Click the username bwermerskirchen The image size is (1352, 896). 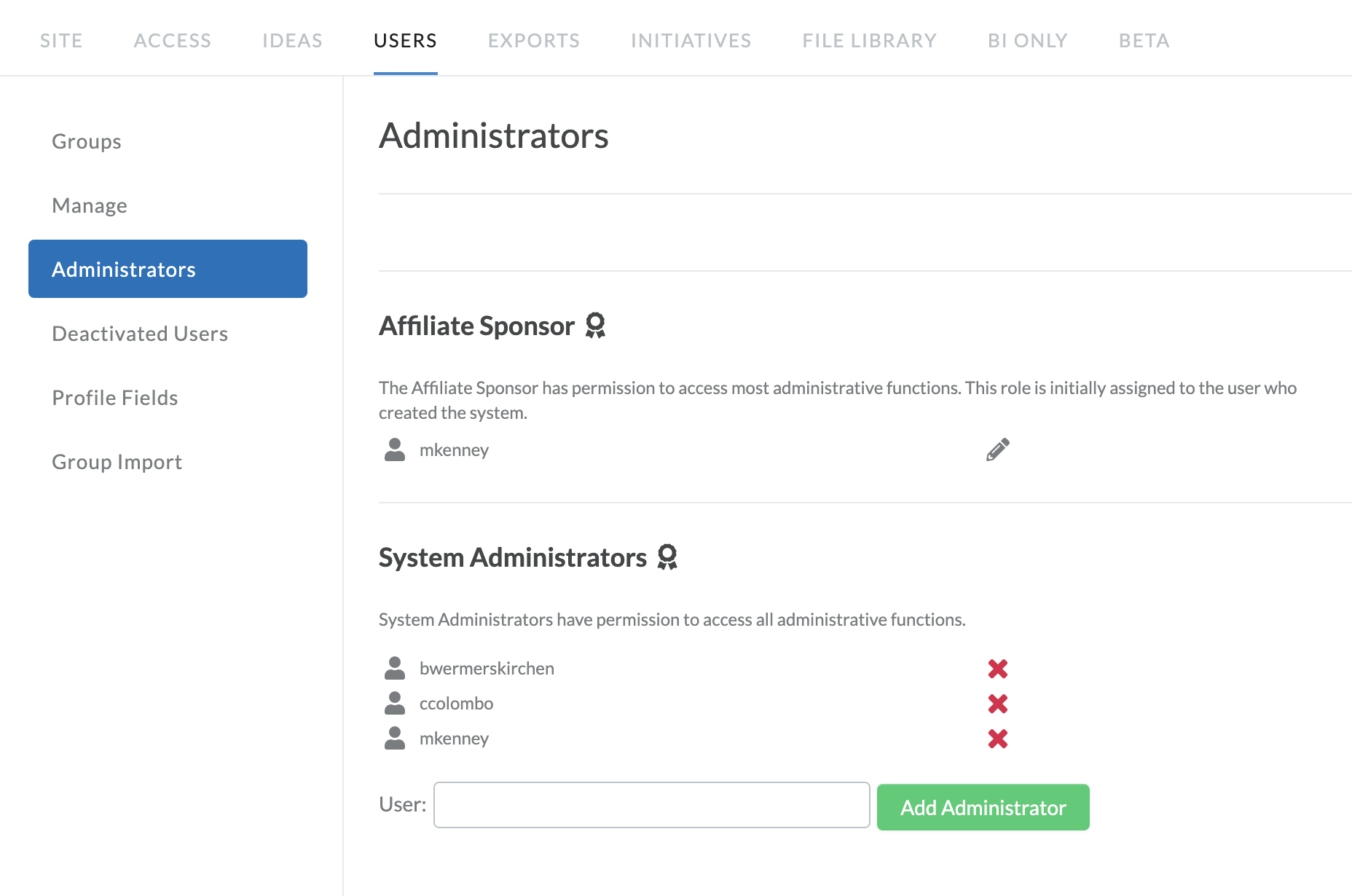coord(487,669)
